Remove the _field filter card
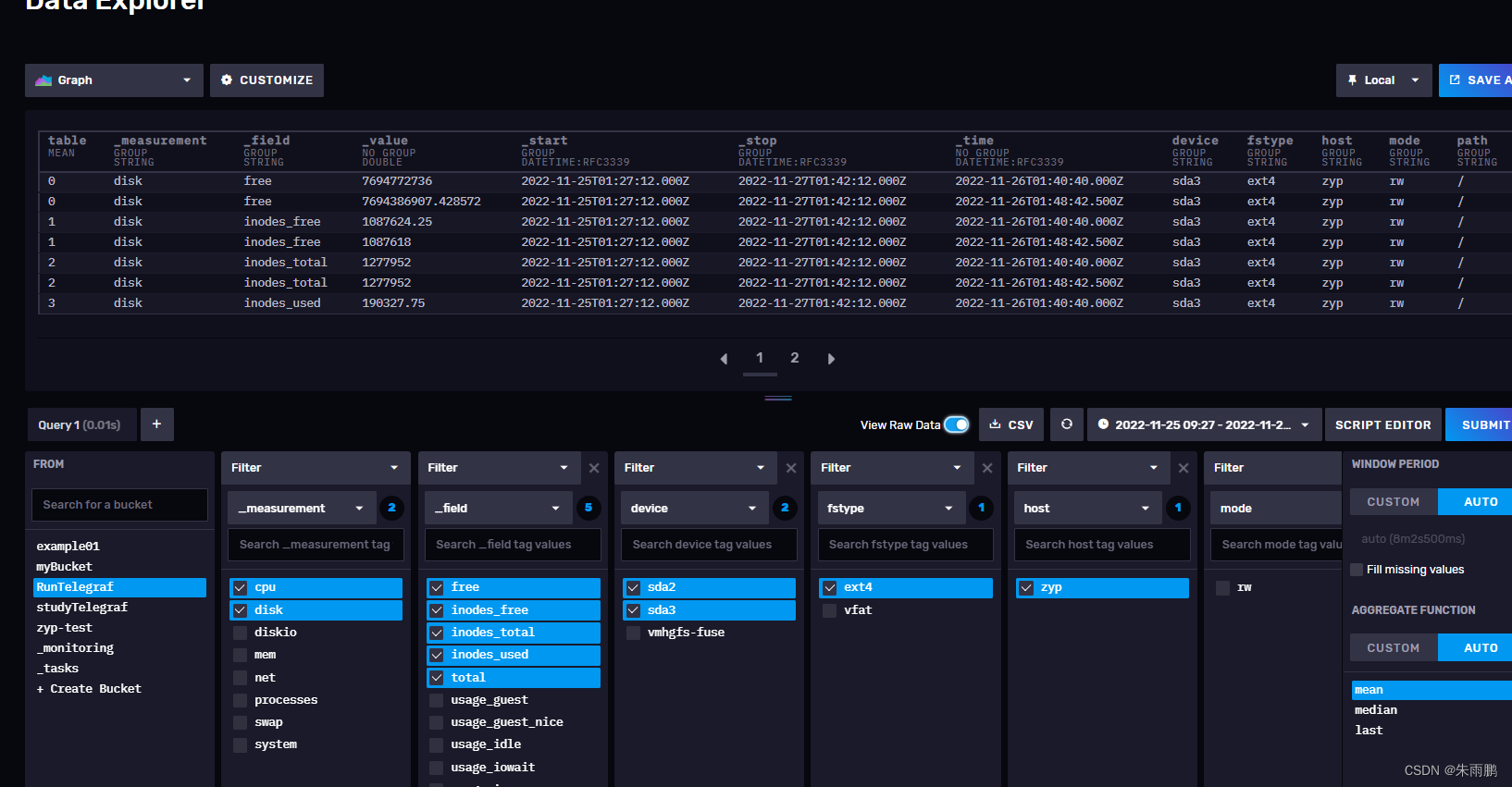The width and height of the screenshot is (1512, 787). pos(594,468)
